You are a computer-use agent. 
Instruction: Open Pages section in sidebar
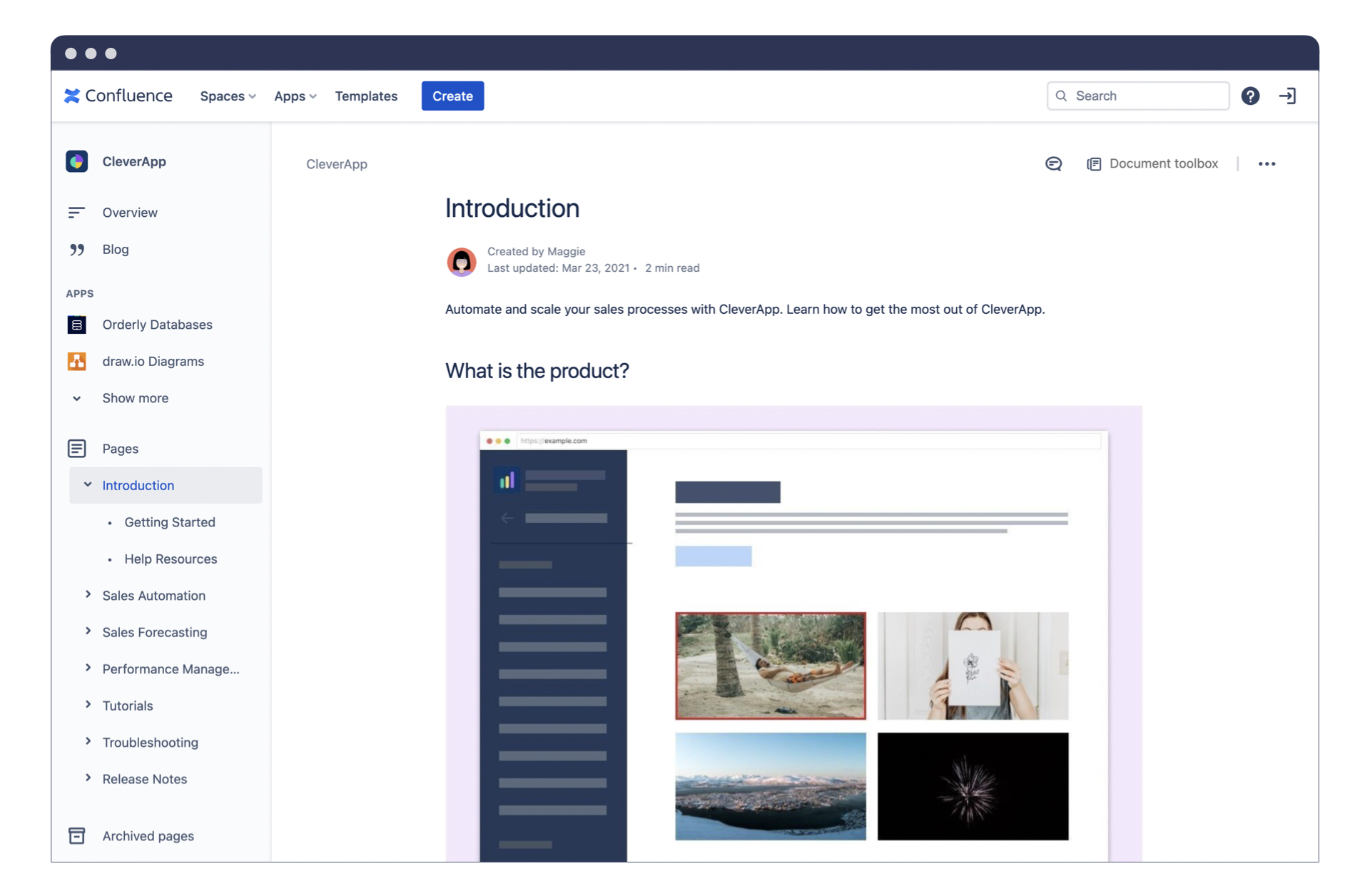click(x=120, y=449)
